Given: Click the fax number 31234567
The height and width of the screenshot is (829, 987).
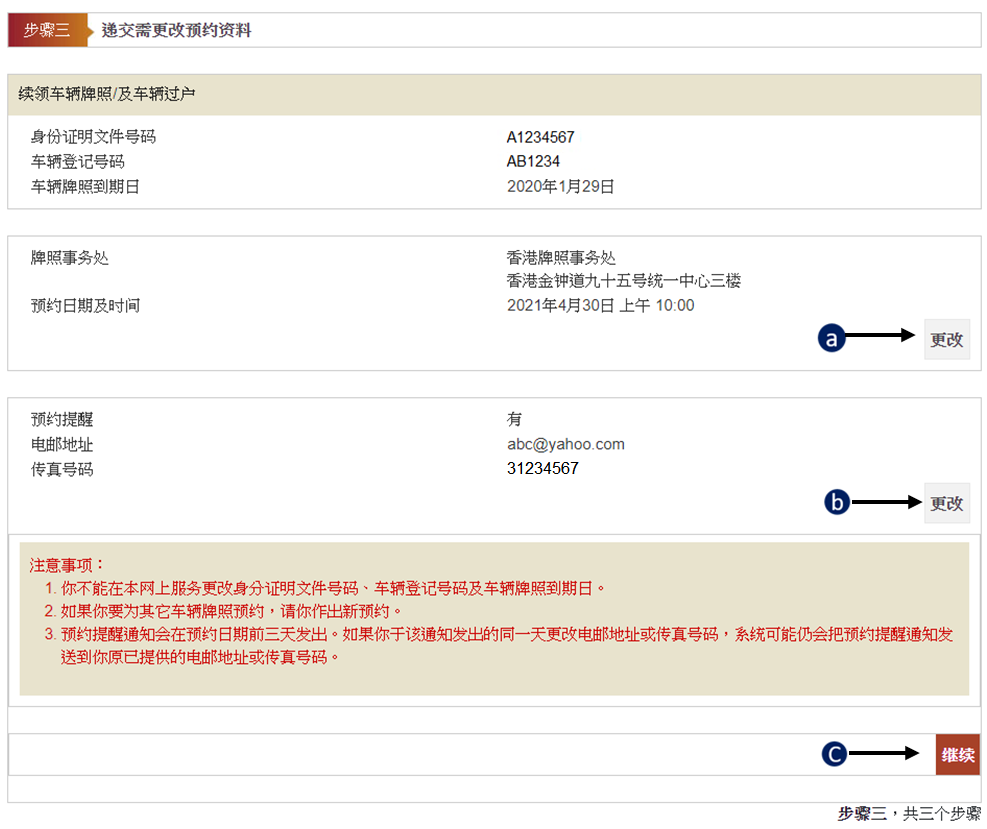Looking at the screenshot, I should [542, 468].
